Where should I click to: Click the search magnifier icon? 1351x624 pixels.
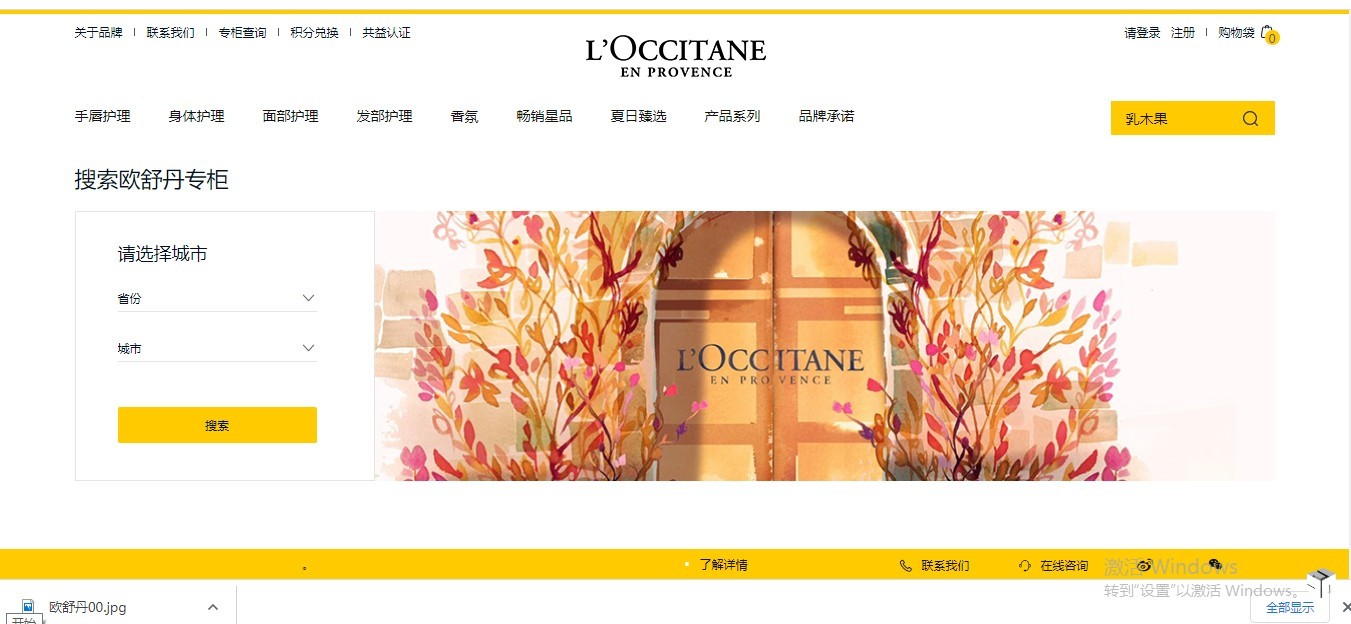click(x=1250, y=119)
